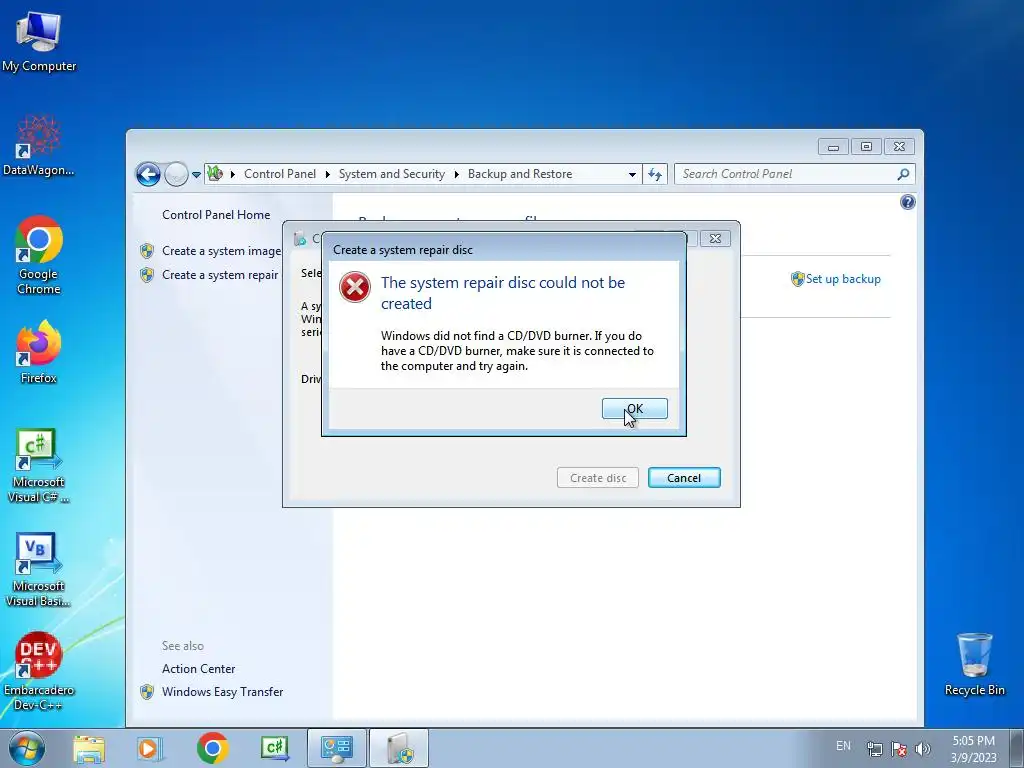This screenshot has width=1024, height=768.
Task: Select Control Panel in the breadcrumb
Action: [280, 174]
